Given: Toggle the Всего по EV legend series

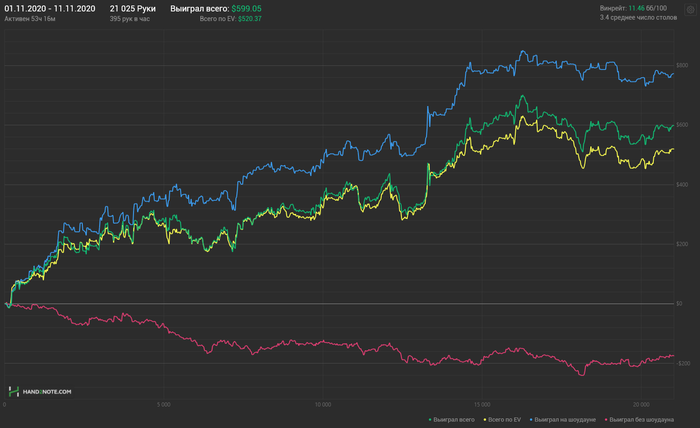Looking at the screenshot, I should [504, 420].
